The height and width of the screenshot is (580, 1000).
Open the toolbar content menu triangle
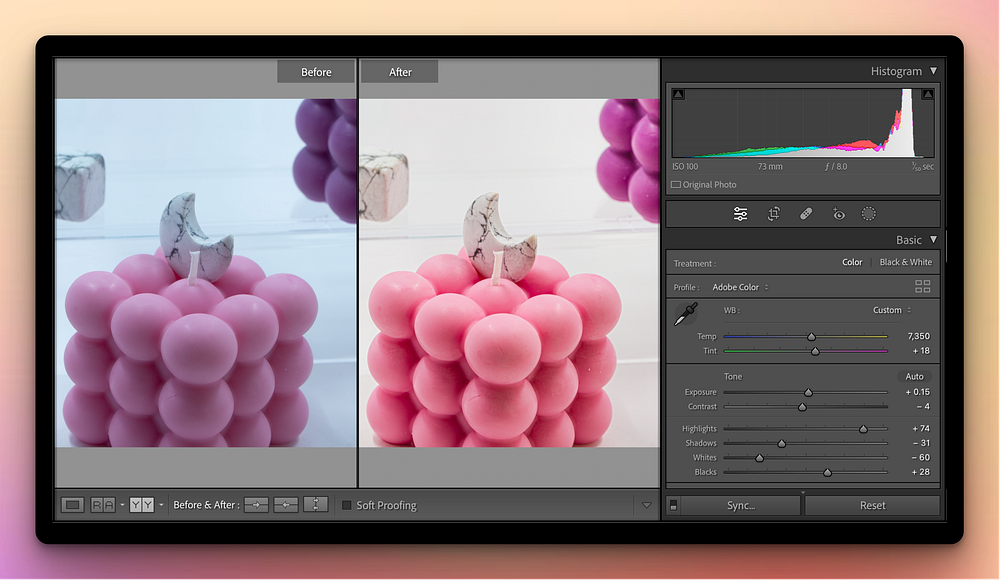[647, 505]
